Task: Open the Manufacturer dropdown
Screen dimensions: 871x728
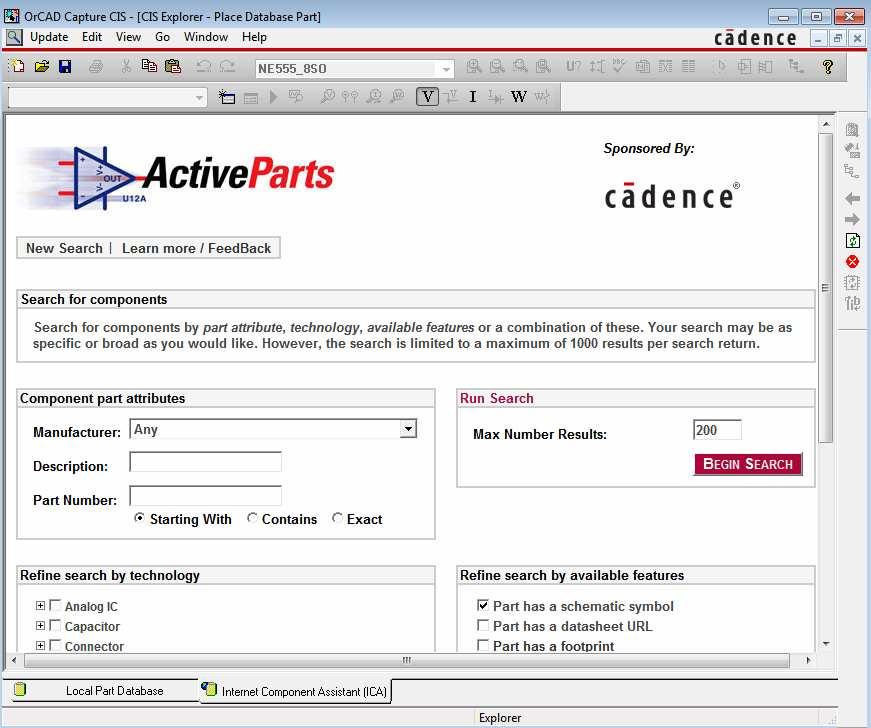Action: click(x=408, y=429)
